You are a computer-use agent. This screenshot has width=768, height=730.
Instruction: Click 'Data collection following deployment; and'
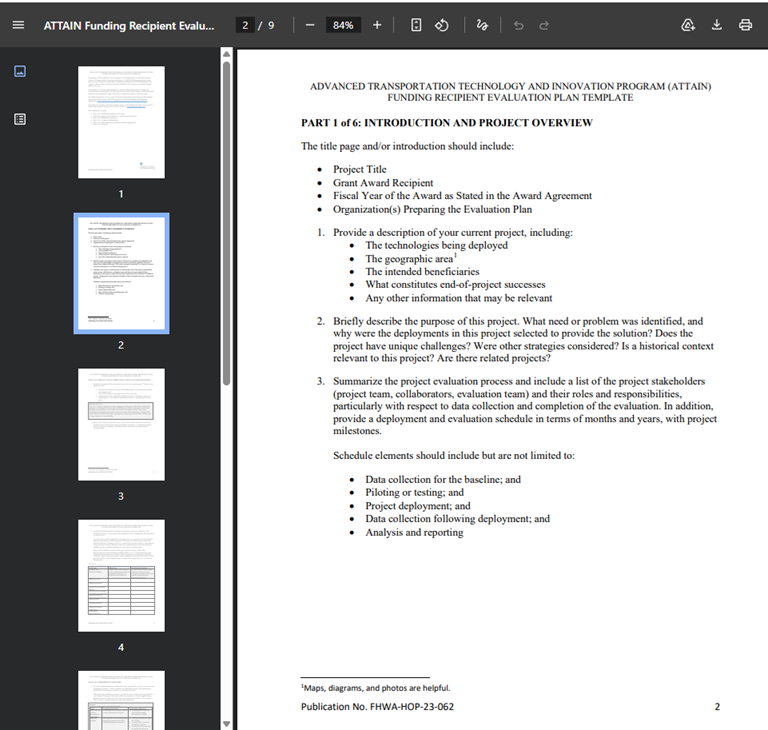457,519
